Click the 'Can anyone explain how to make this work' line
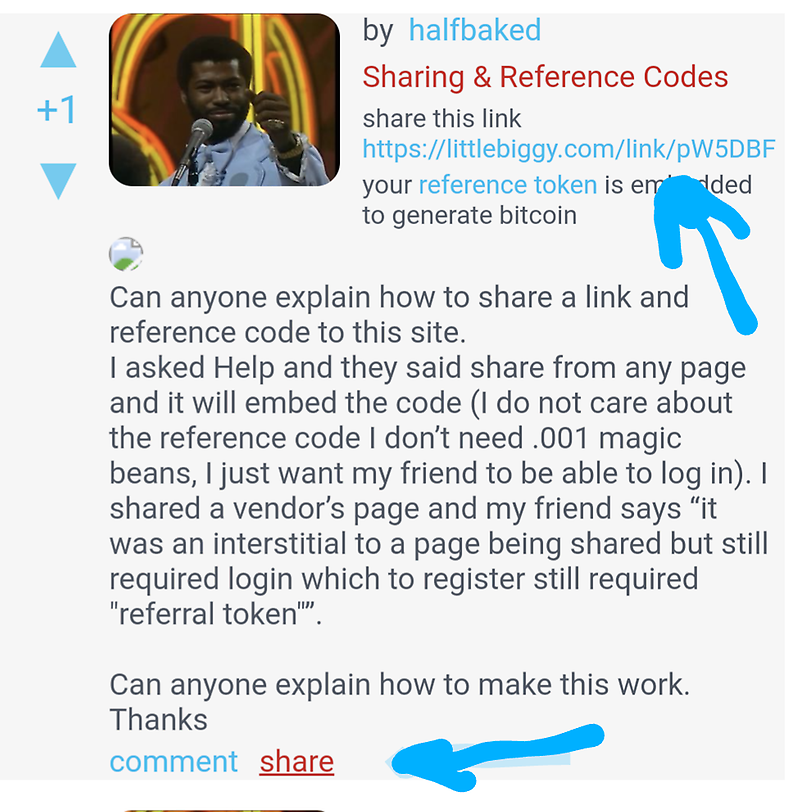The height and width of the screenshot is (812, 800). [x=400, y=685]
